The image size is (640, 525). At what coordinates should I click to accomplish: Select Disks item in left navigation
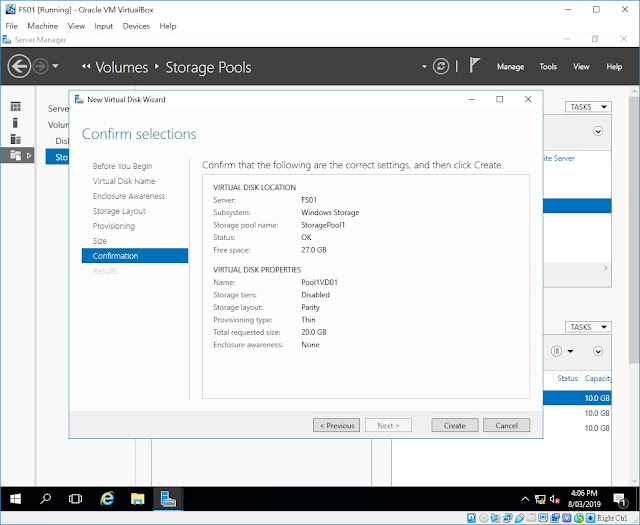tap(62, 141)
